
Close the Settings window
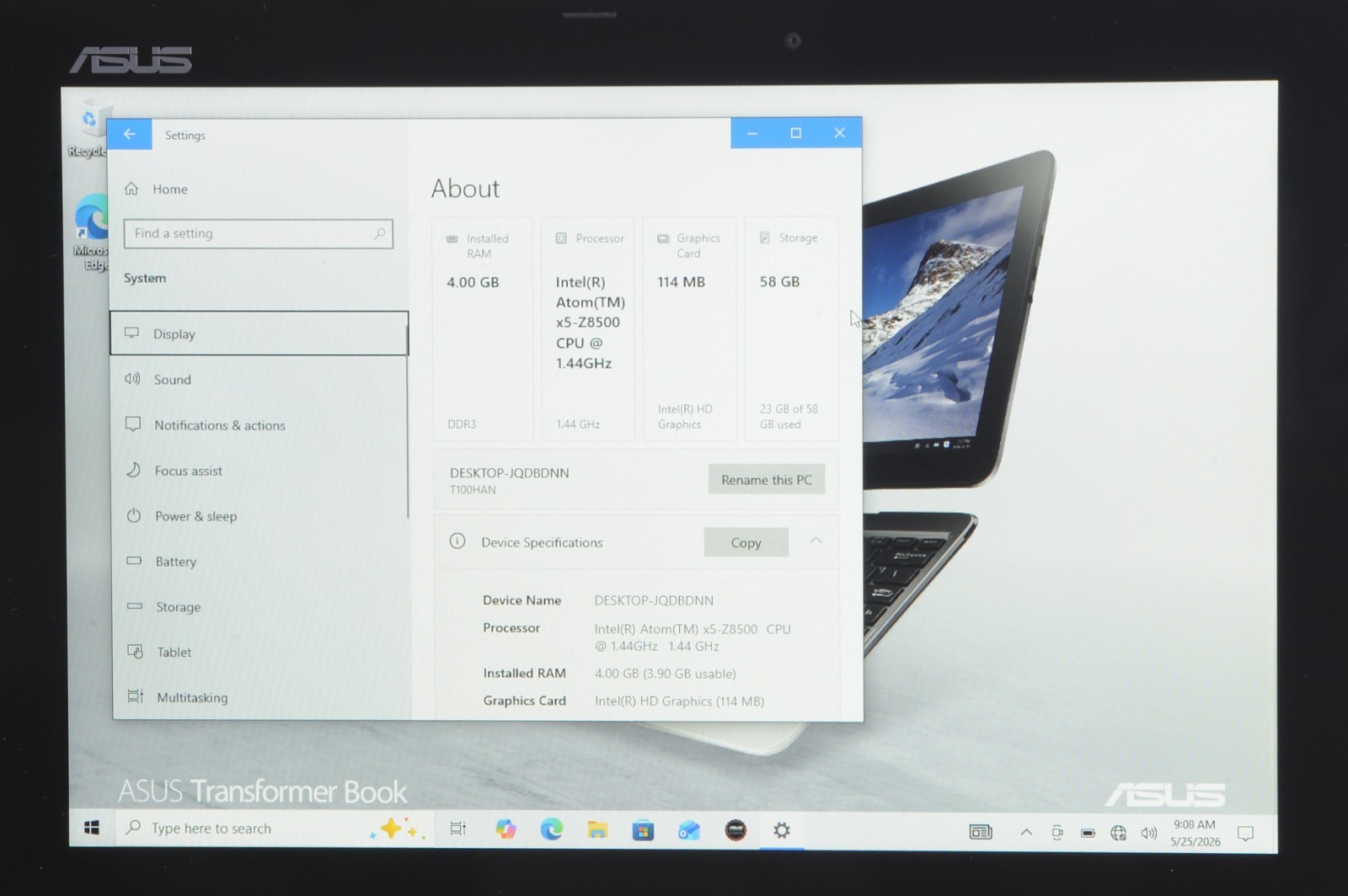(839, 133)
